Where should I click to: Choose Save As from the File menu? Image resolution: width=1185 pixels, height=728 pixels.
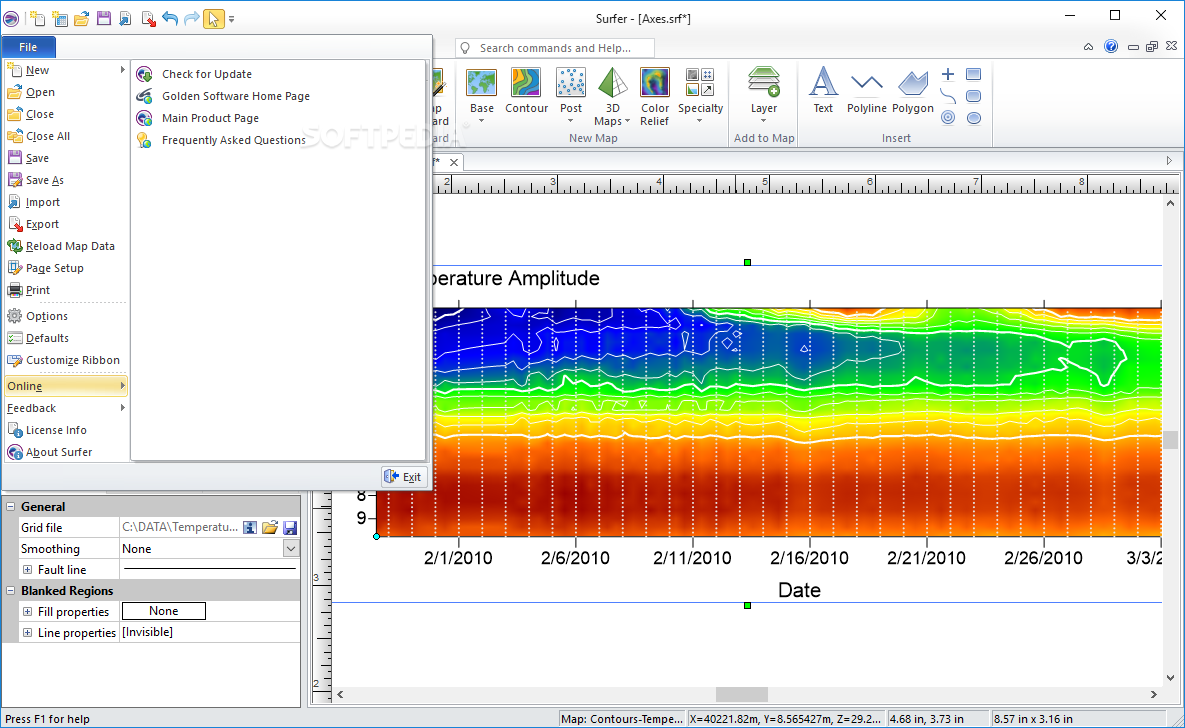click(66, 180)
